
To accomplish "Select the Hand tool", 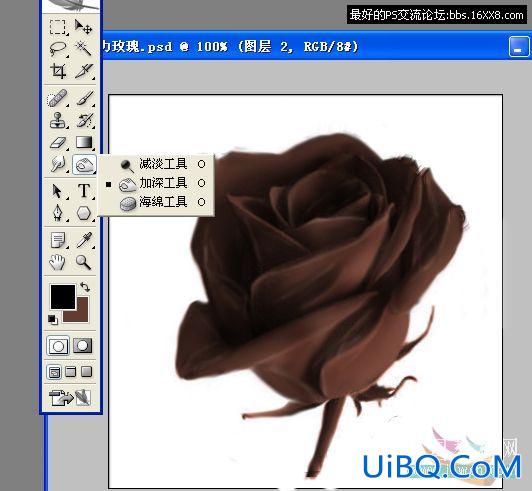I will (57, 262).
